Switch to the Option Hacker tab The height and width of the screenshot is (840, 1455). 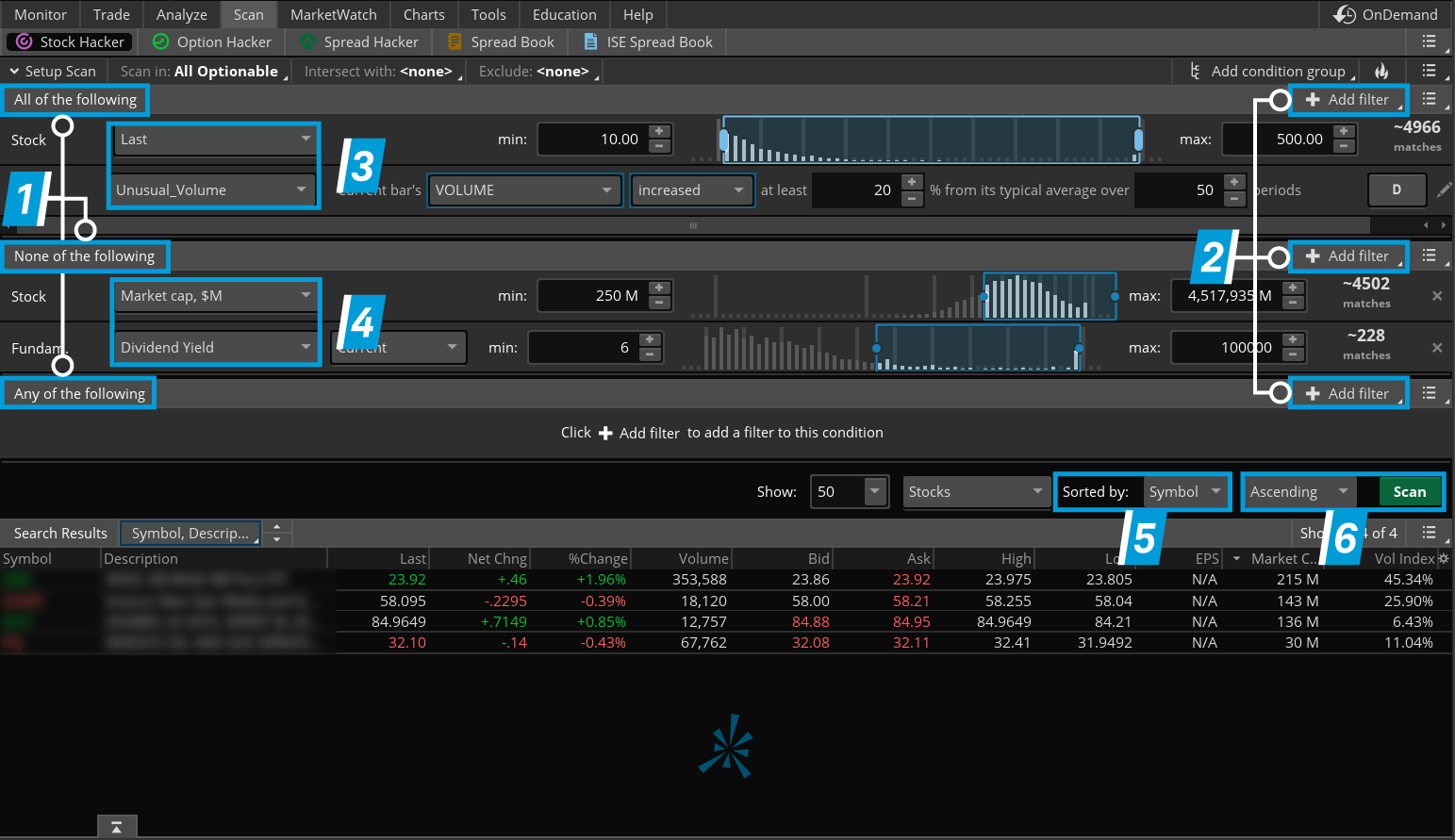pos(211,41)
